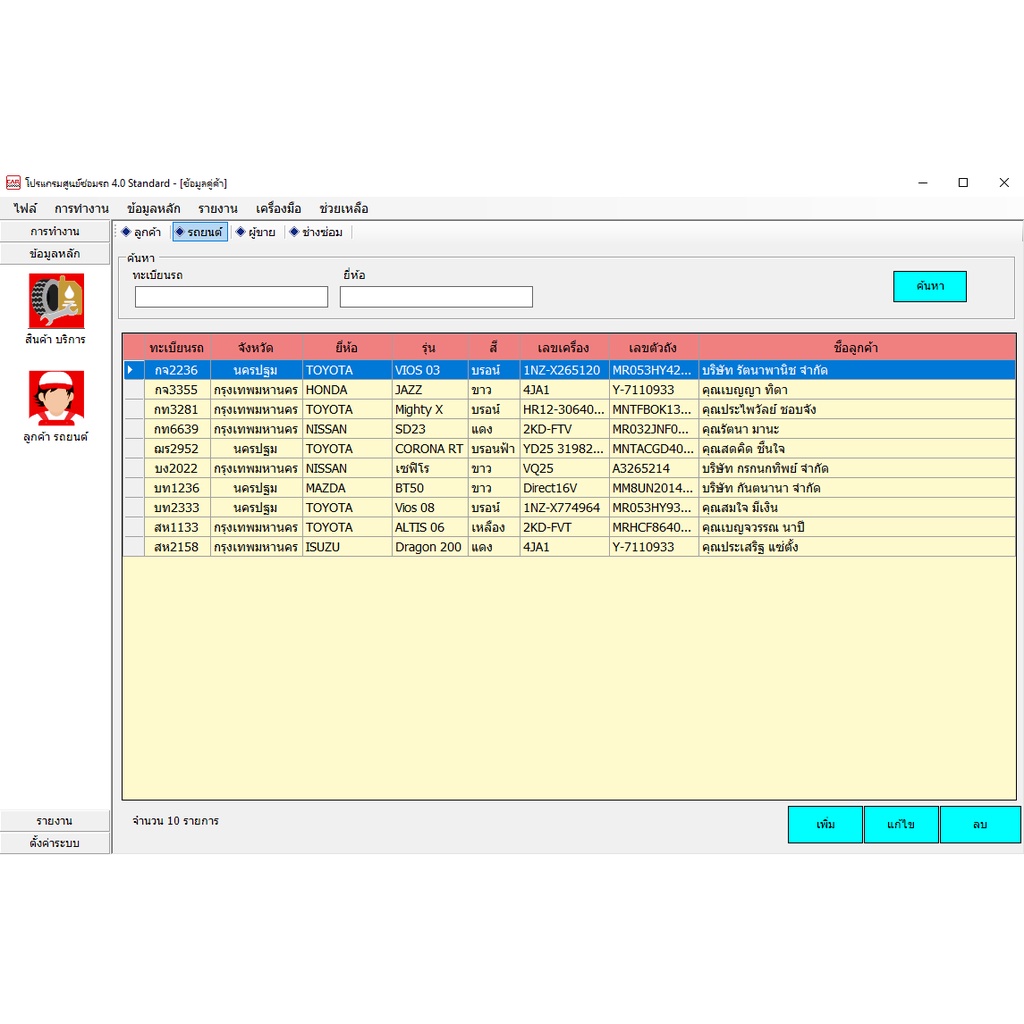Select the HONDA JAZZ row
This screenshot has height=1024, width=1024.
569,390
